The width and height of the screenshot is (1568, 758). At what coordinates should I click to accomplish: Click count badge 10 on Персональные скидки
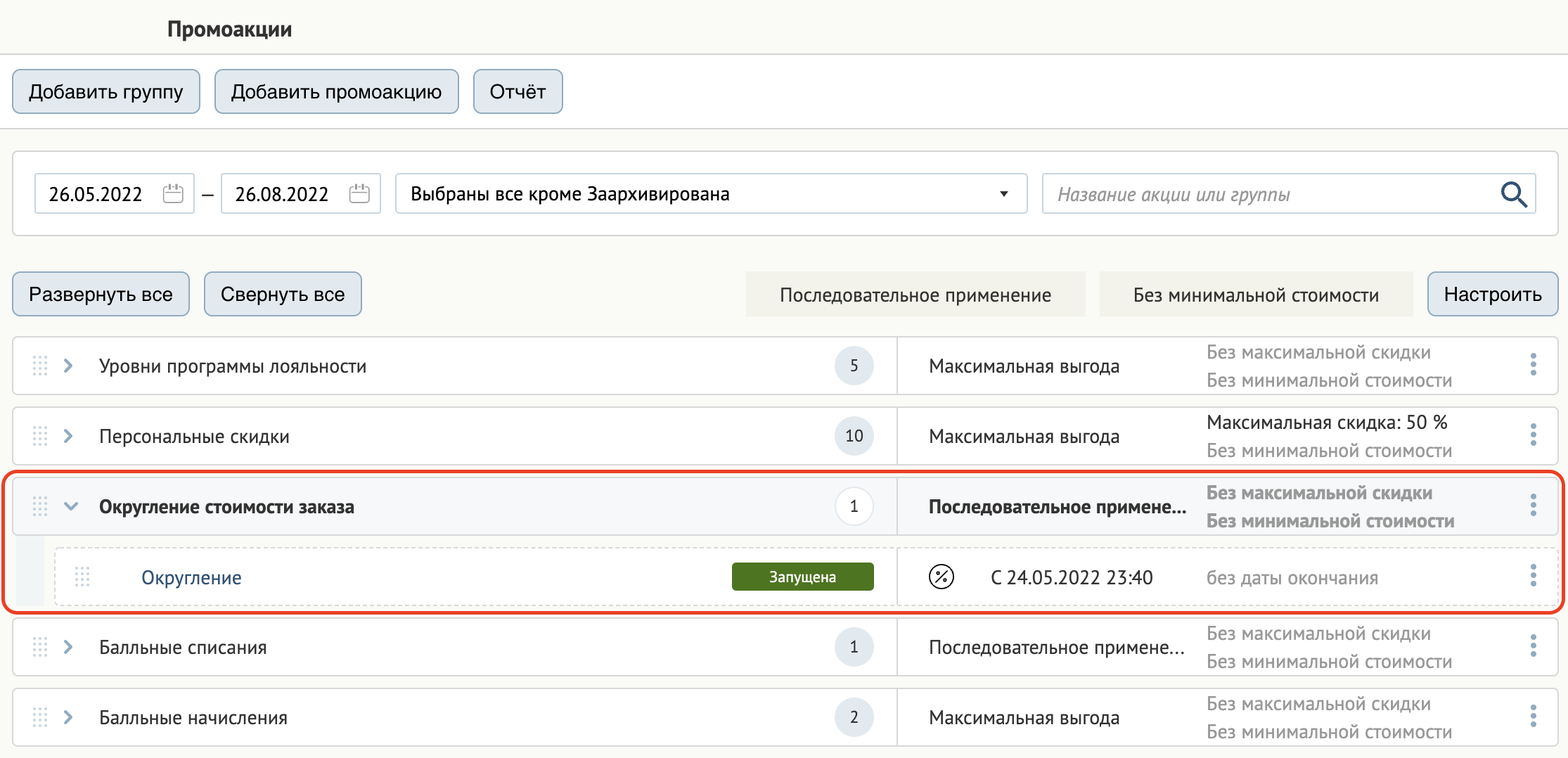click(854, 436)
